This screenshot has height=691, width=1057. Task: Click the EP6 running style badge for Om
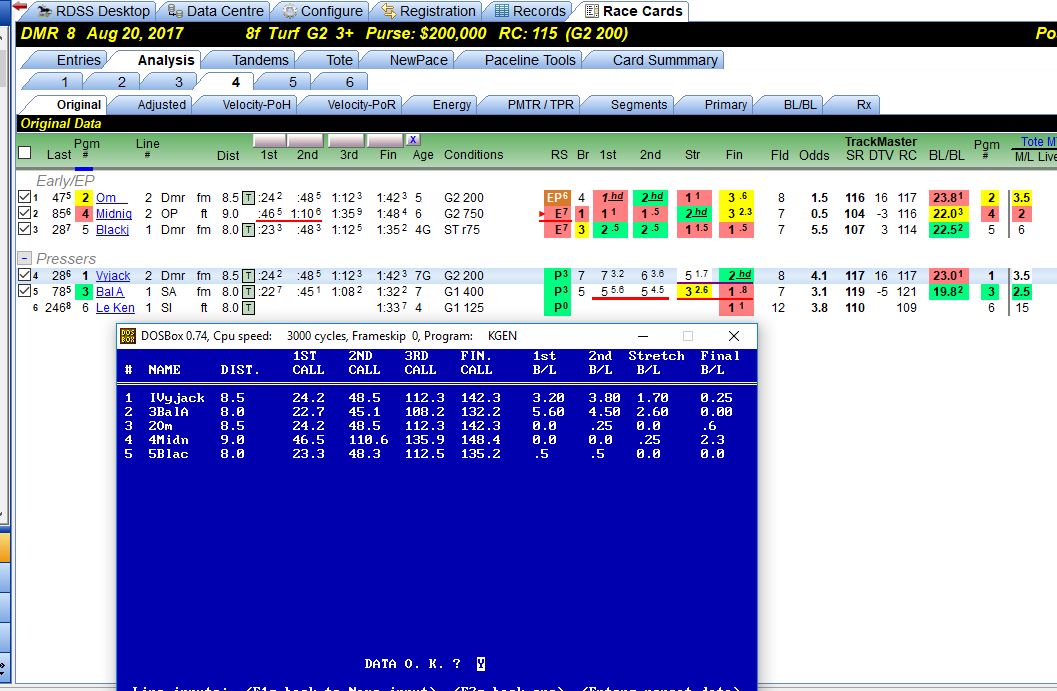pyautogui.click(x=557, y=198)
